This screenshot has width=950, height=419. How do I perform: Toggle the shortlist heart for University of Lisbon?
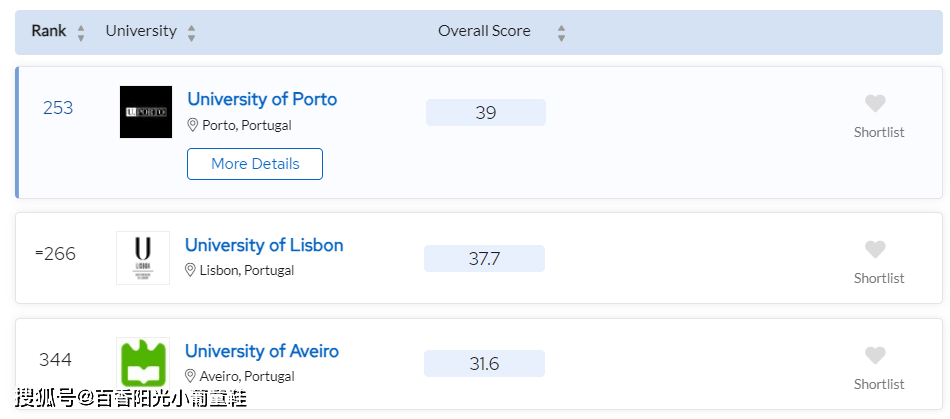(x=875, y=249)
